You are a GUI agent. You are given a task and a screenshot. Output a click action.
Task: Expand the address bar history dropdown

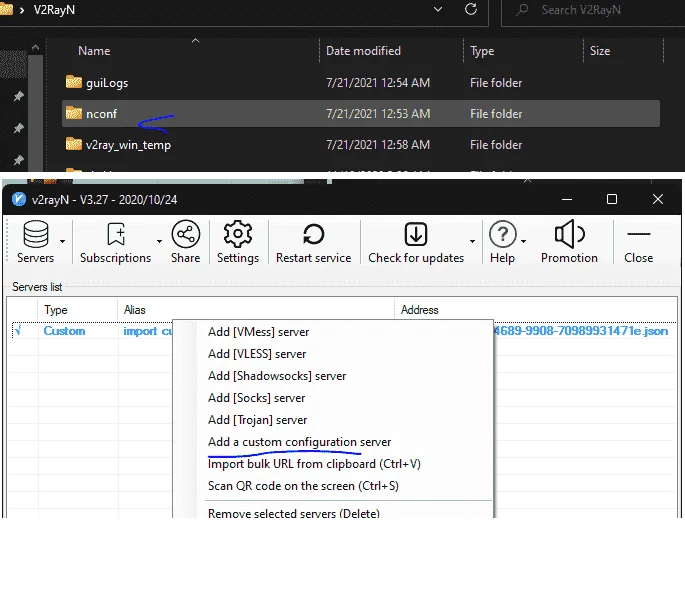tap(438, 9)
